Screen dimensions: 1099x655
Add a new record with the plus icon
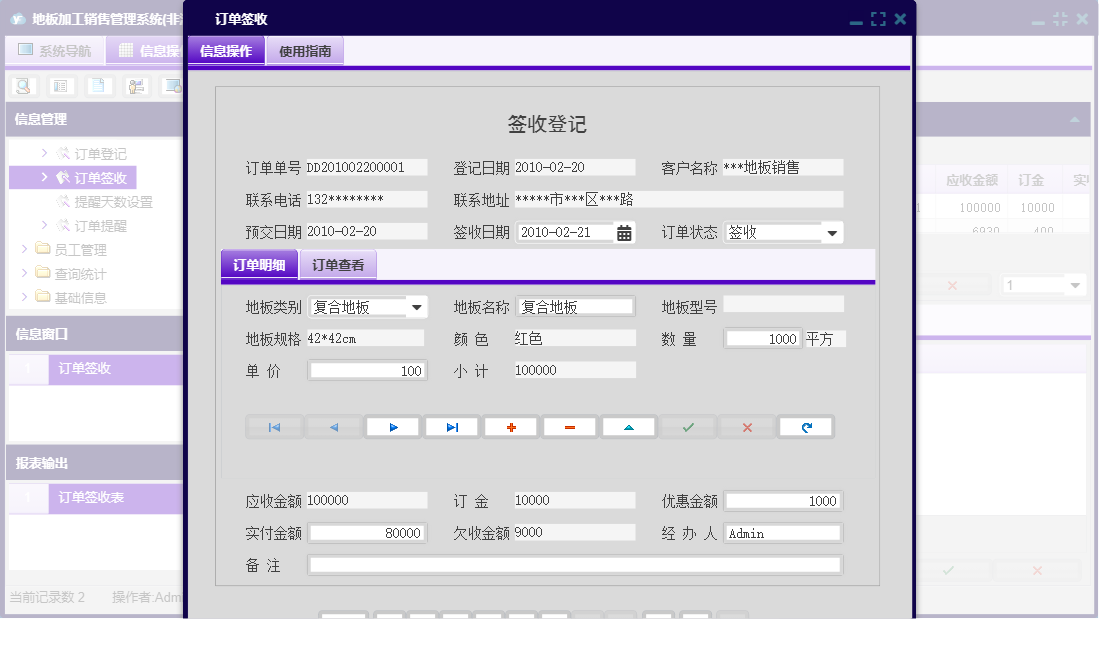pyautogui.click(x=511, y=426)
